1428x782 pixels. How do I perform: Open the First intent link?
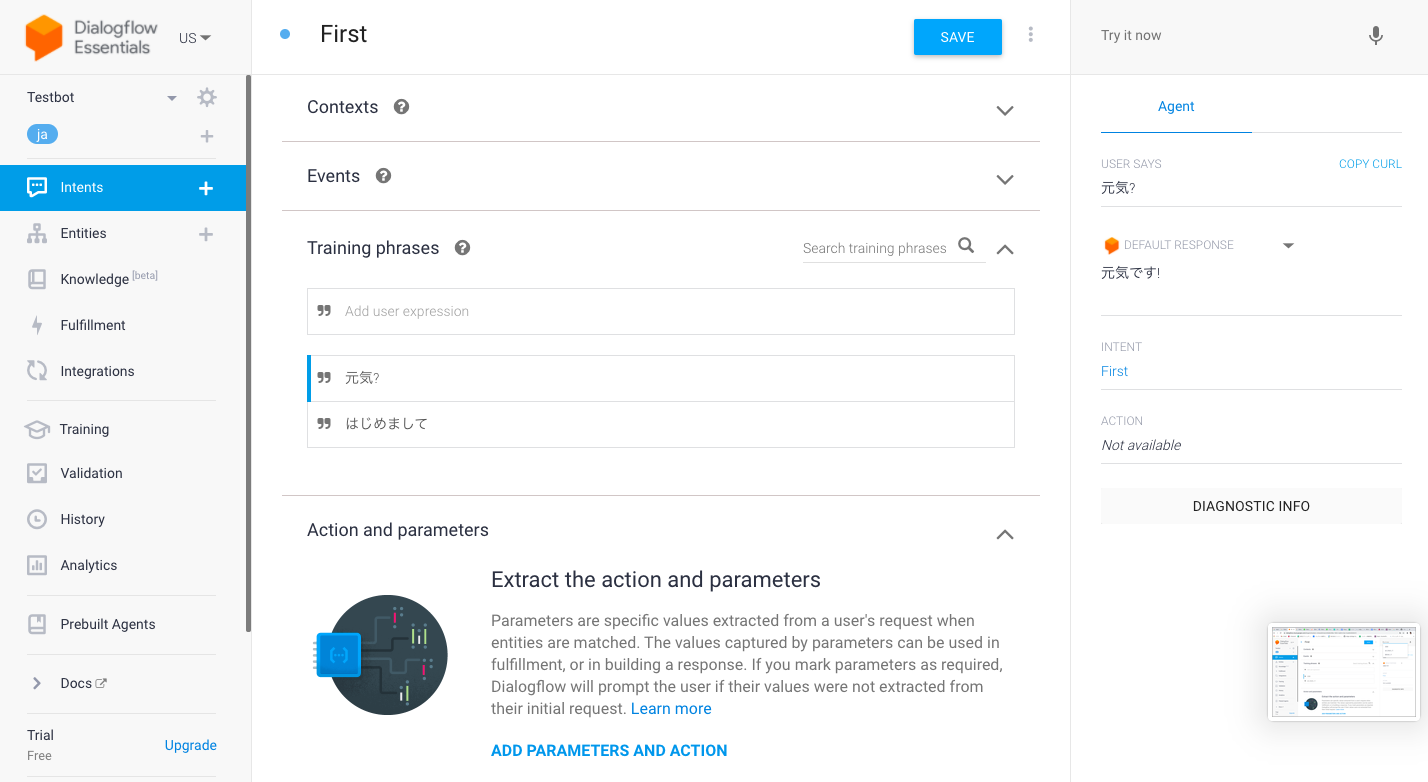[1114, 370]
